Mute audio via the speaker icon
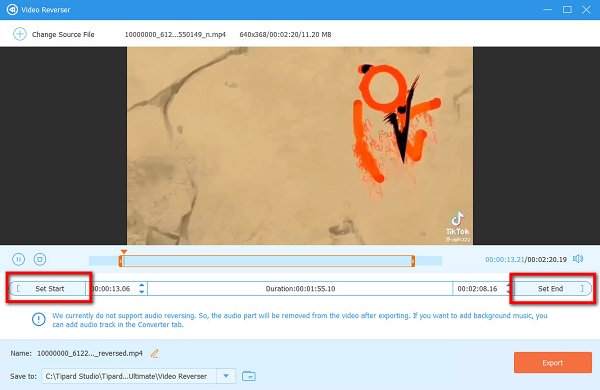 coord(578,259)
